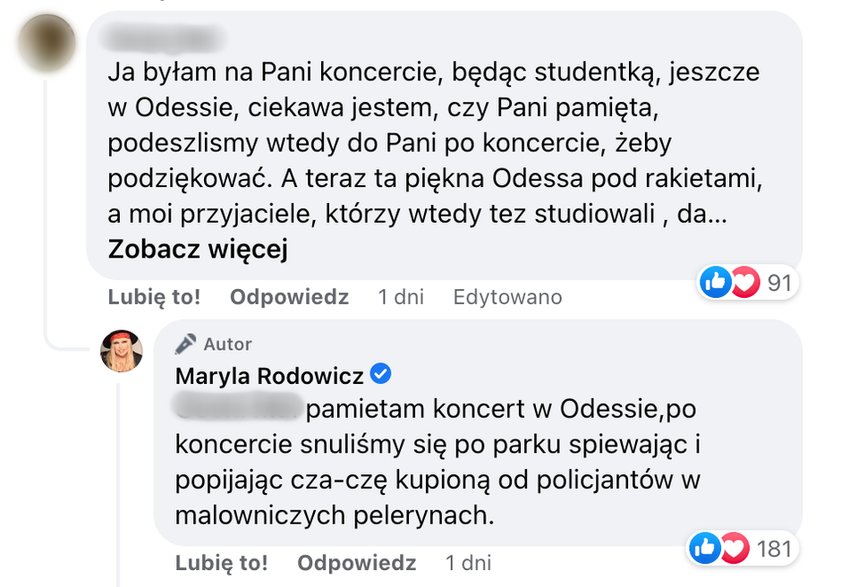This screenshot has height=587, width=841.
Task: Click the Maryla Rodowicz name link
Action: pyautogui.click(x=270, y=377)
